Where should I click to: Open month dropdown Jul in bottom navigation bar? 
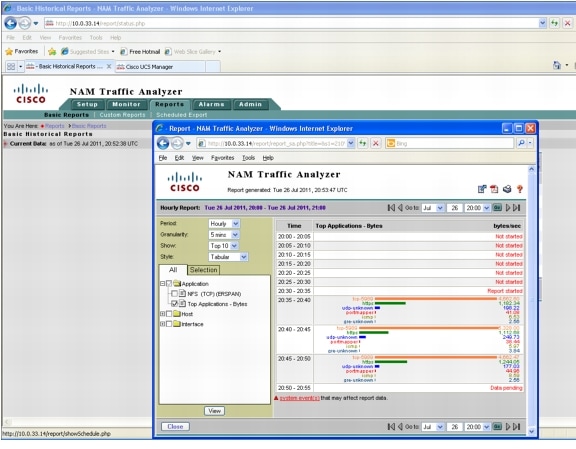433,427
